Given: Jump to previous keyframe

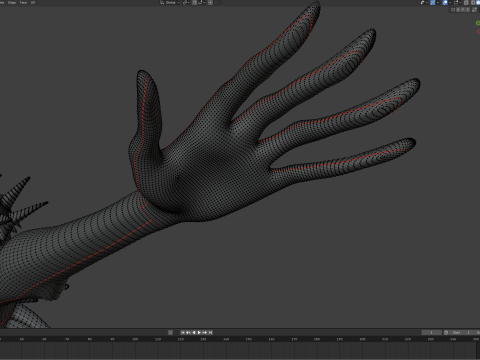Looking at the screenshot, I should (188, 332).
